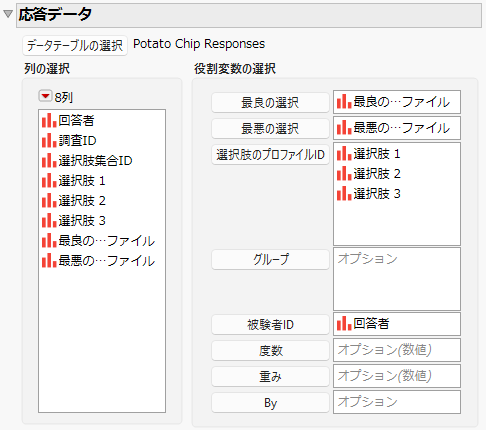The image size is (486, 430).
Task: Click the グループ role button
Action: pyautogui.click(x=270, y=259)
